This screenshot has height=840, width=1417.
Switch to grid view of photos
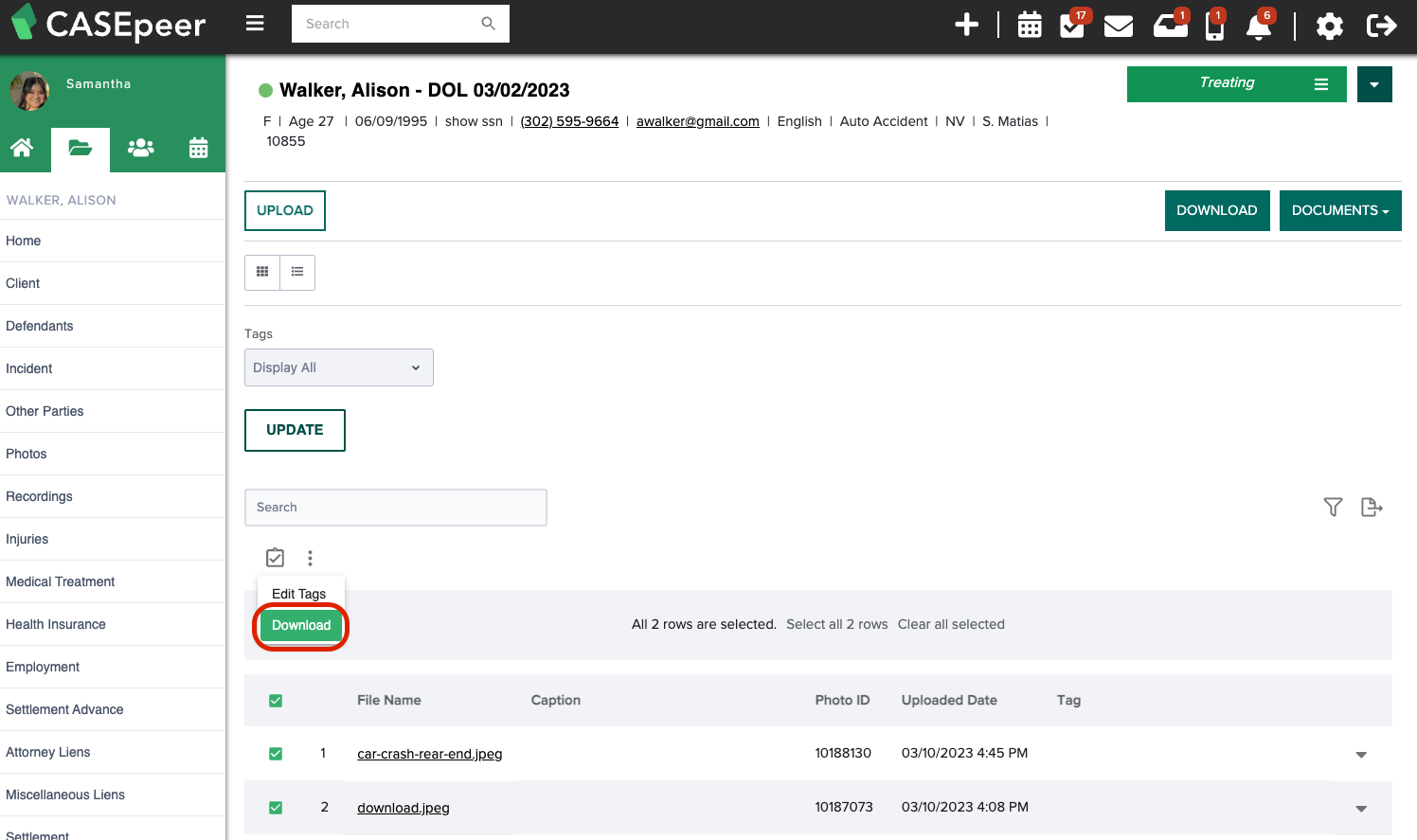(262, 272)
